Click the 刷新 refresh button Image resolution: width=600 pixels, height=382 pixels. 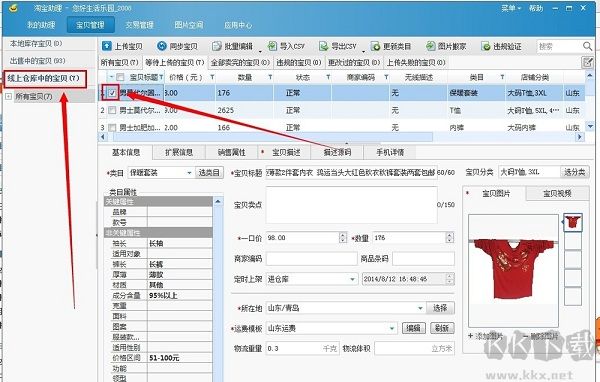pyautogui.click(x=442, y=328)
